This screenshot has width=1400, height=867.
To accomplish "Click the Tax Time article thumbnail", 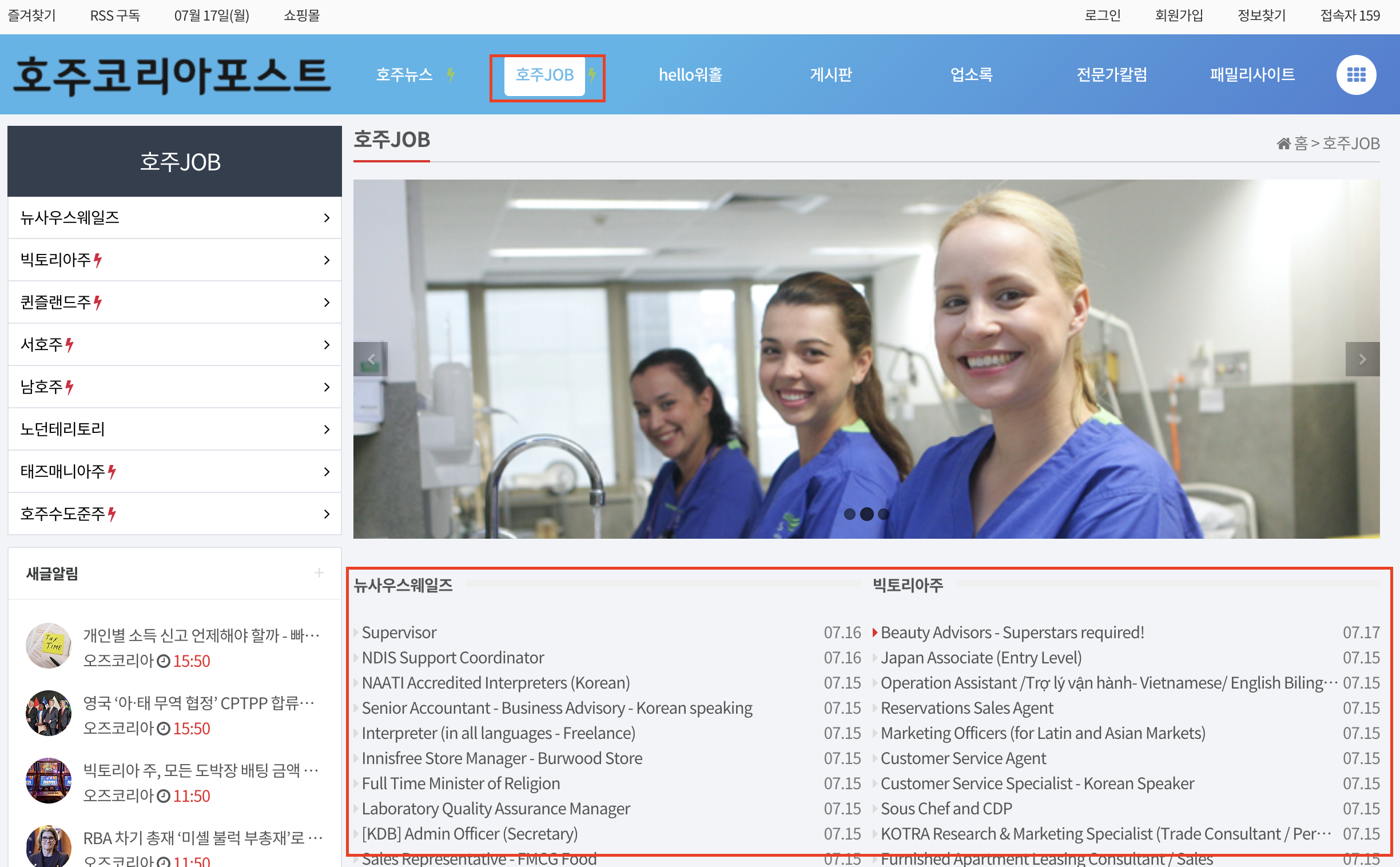I will (x=48, y=646).
